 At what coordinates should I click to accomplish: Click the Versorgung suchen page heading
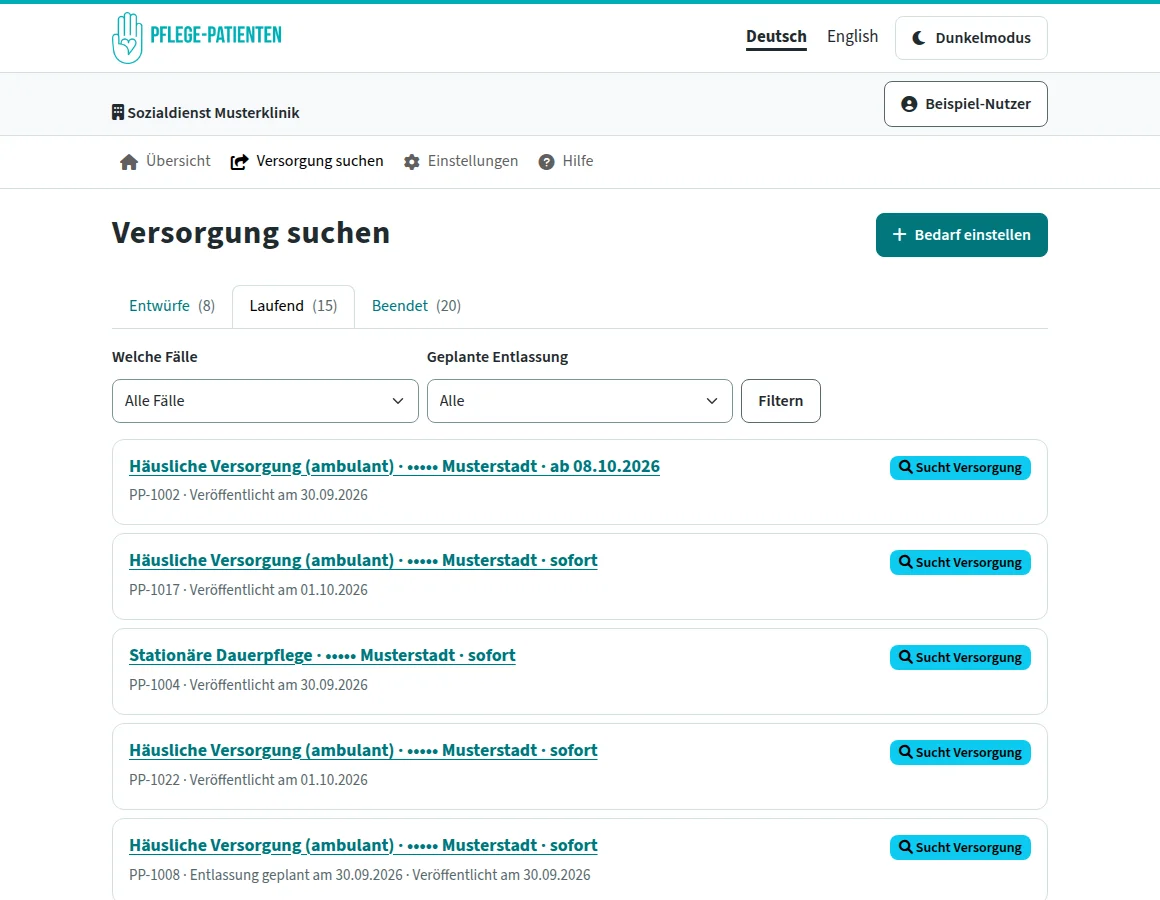pyautogui.click(x=251, y=233)
